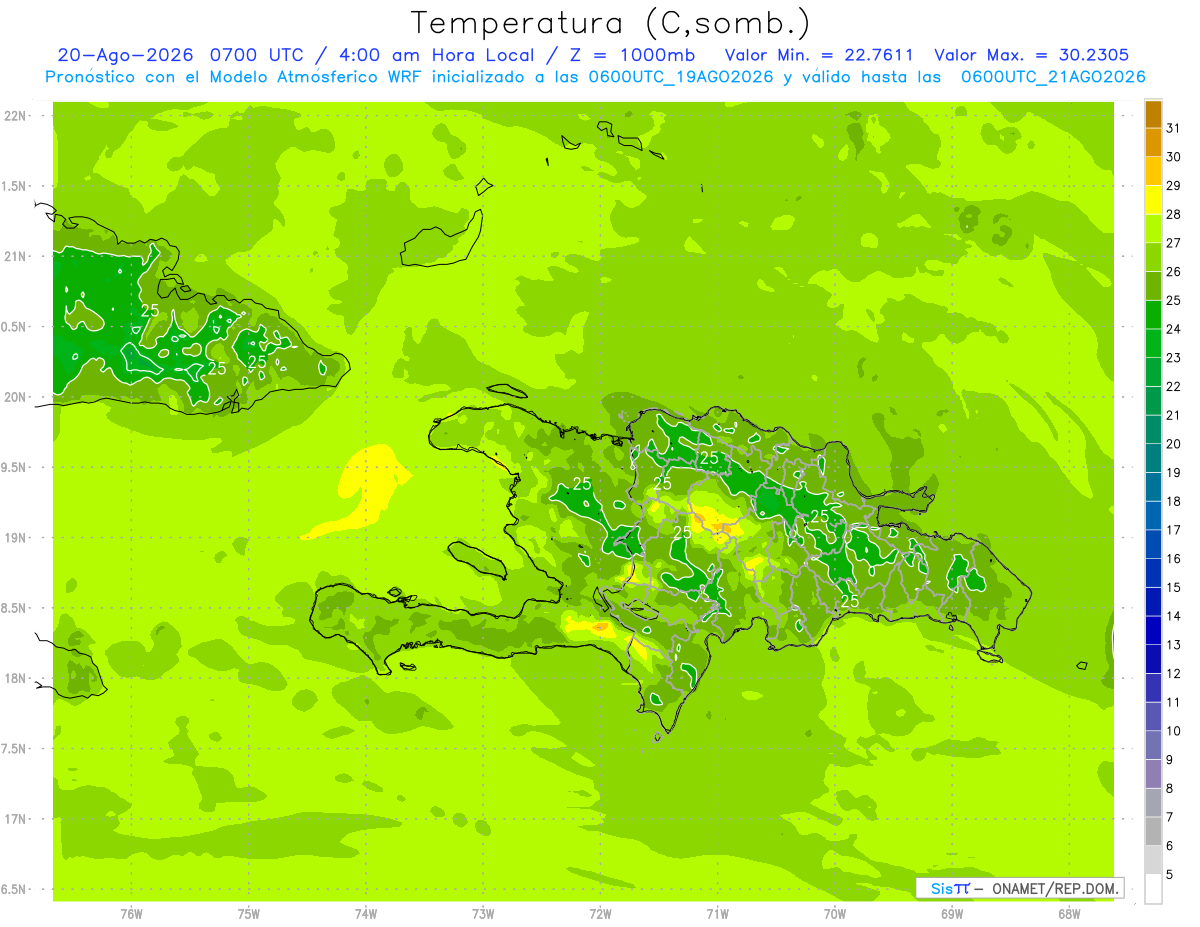Click the 19N latitude axis label

pyautogui.click(x=16, y=537)
